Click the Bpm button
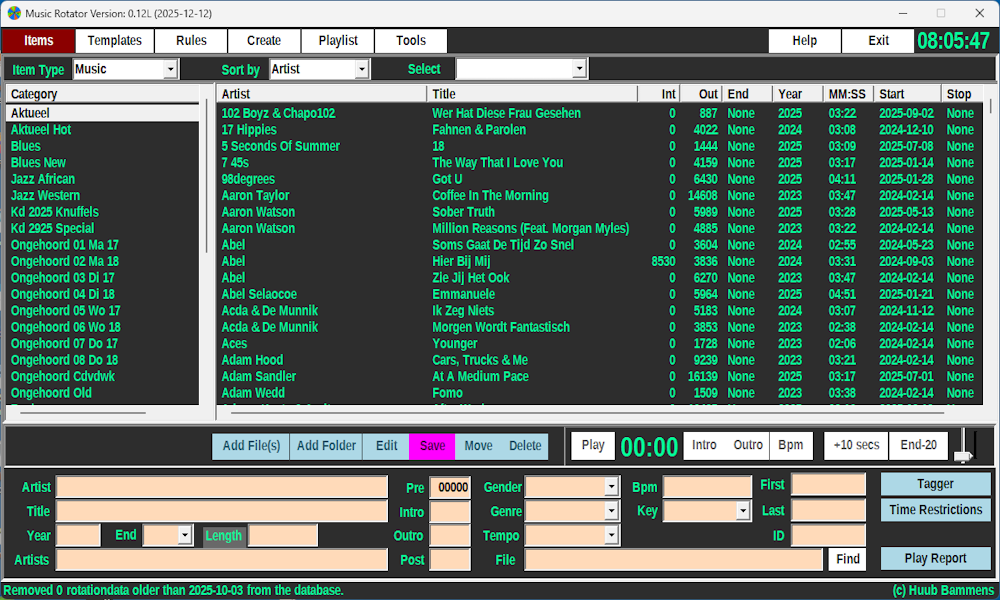This screenshot has height=600, width=1000. [x=790, y=445]
